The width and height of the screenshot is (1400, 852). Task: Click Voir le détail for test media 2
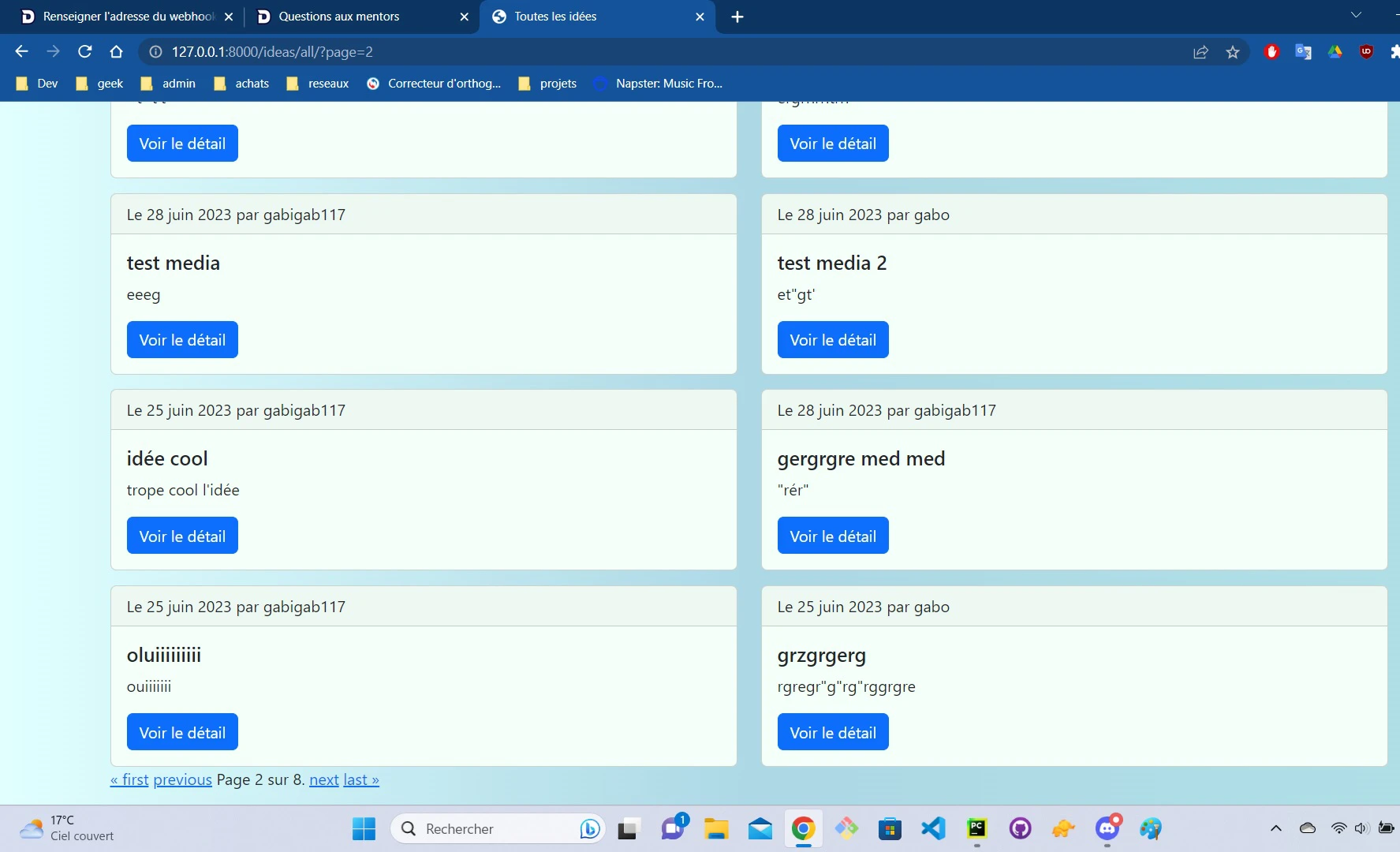click(x=833, y=340)
